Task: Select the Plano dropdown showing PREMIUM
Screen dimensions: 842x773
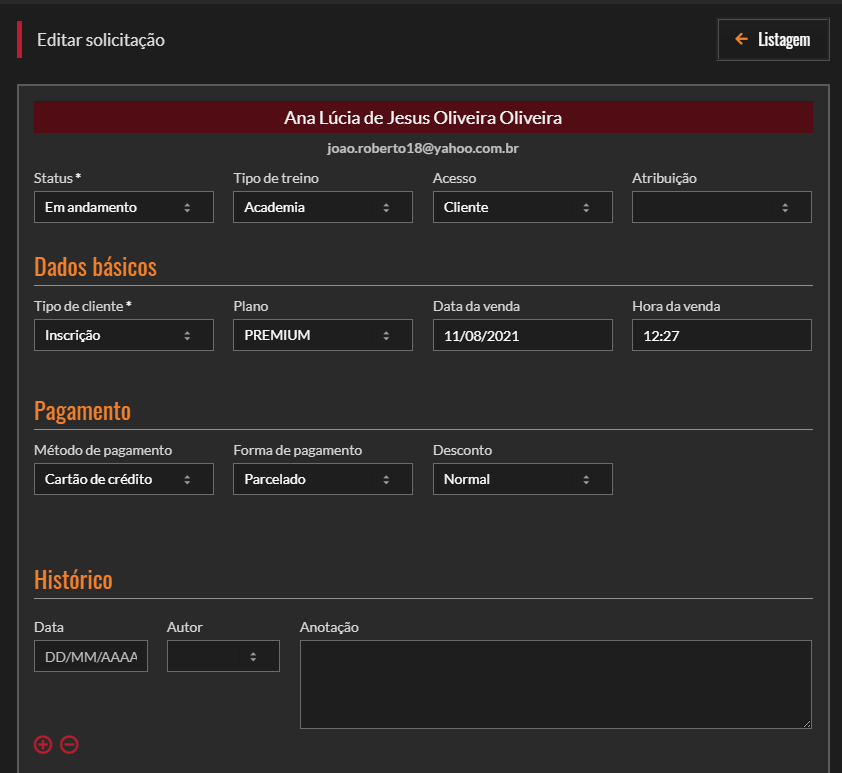Action: [322, 335]
